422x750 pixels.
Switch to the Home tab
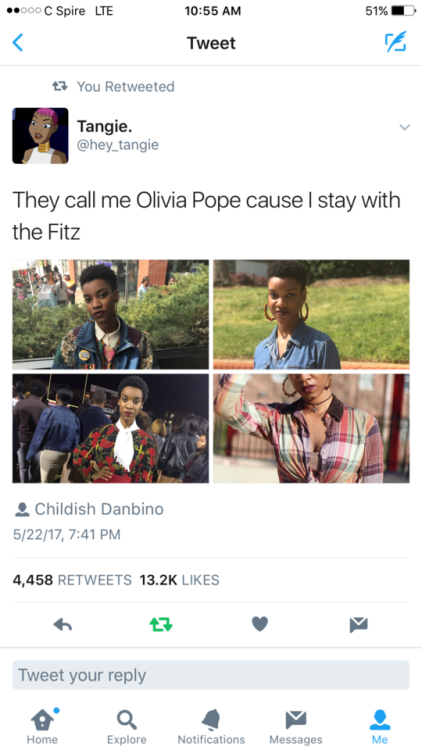pyautogui.click(x=42, y=726)
